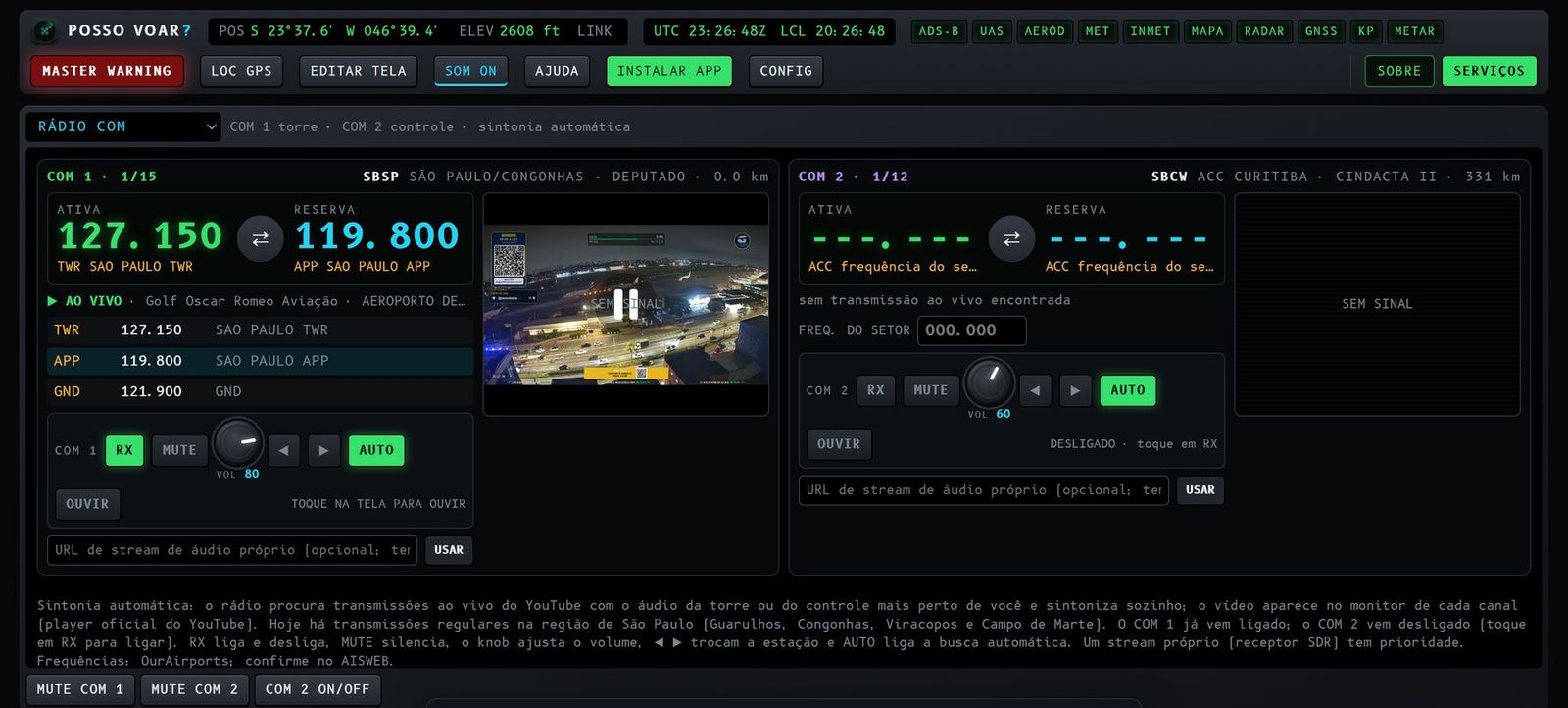Click the MASTER WARNING button

pos(107,71)
